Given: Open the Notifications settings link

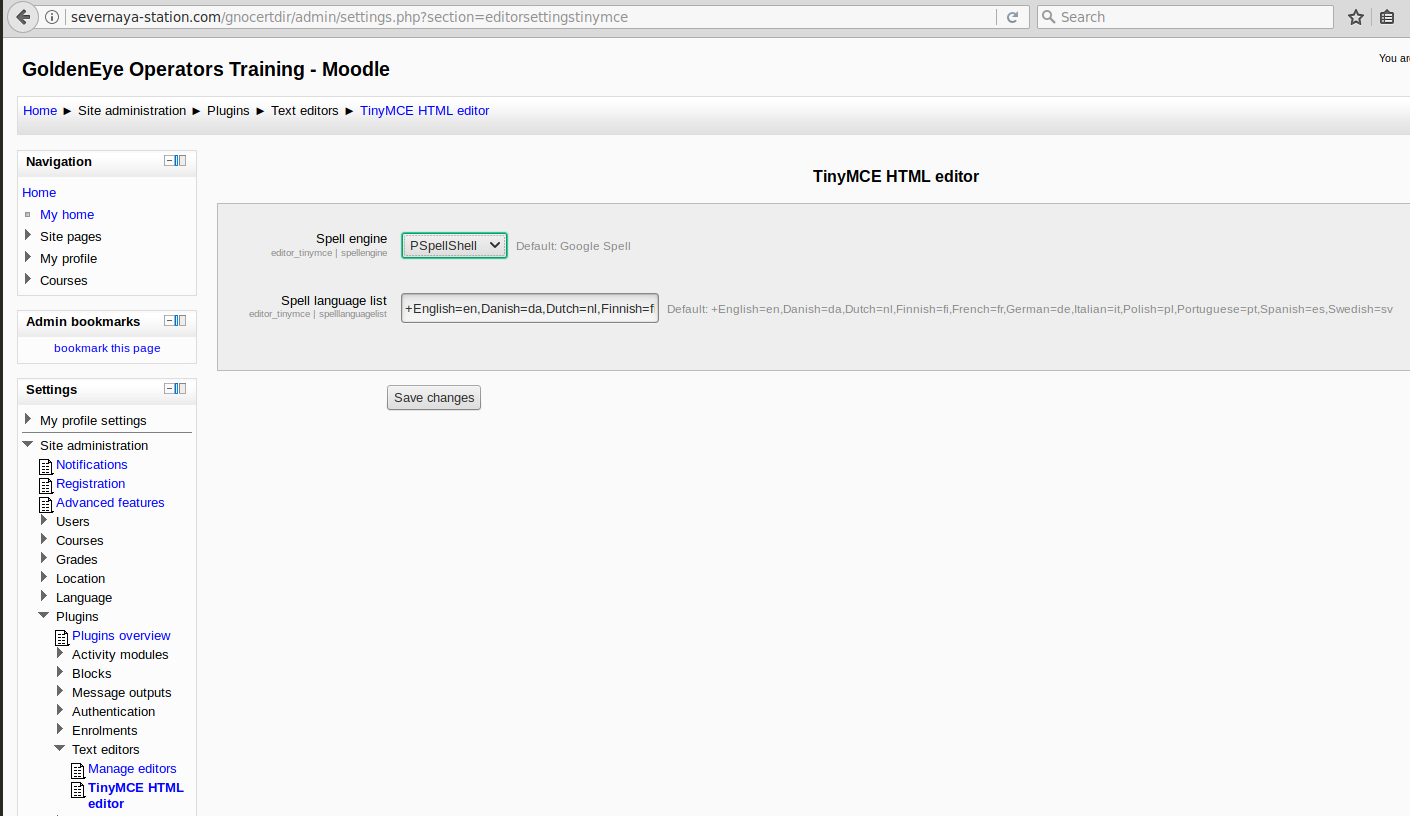Looking at the screenshot, I should tap(92, 465).
